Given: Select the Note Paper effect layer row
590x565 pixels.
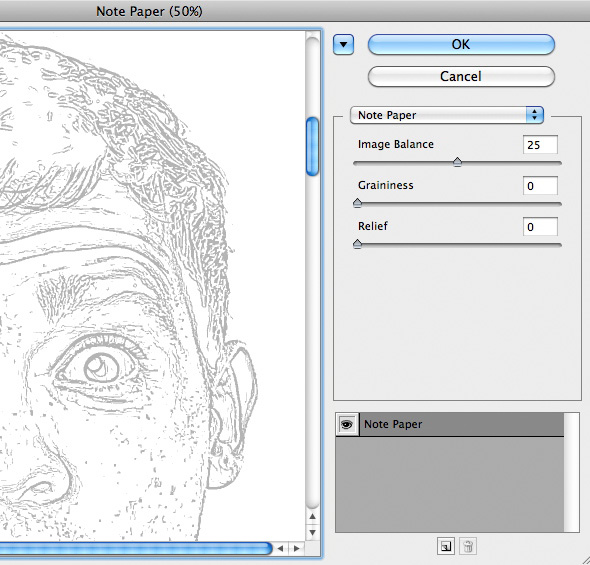Looking at the screenshot, I should 462,424.
